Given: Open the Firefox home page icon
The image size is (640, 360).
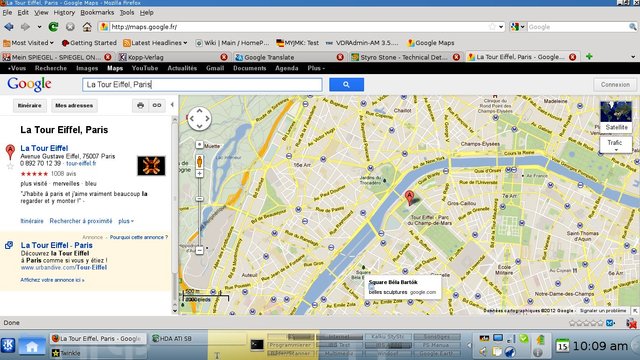Looking at the screenshot, I should 87,27.
